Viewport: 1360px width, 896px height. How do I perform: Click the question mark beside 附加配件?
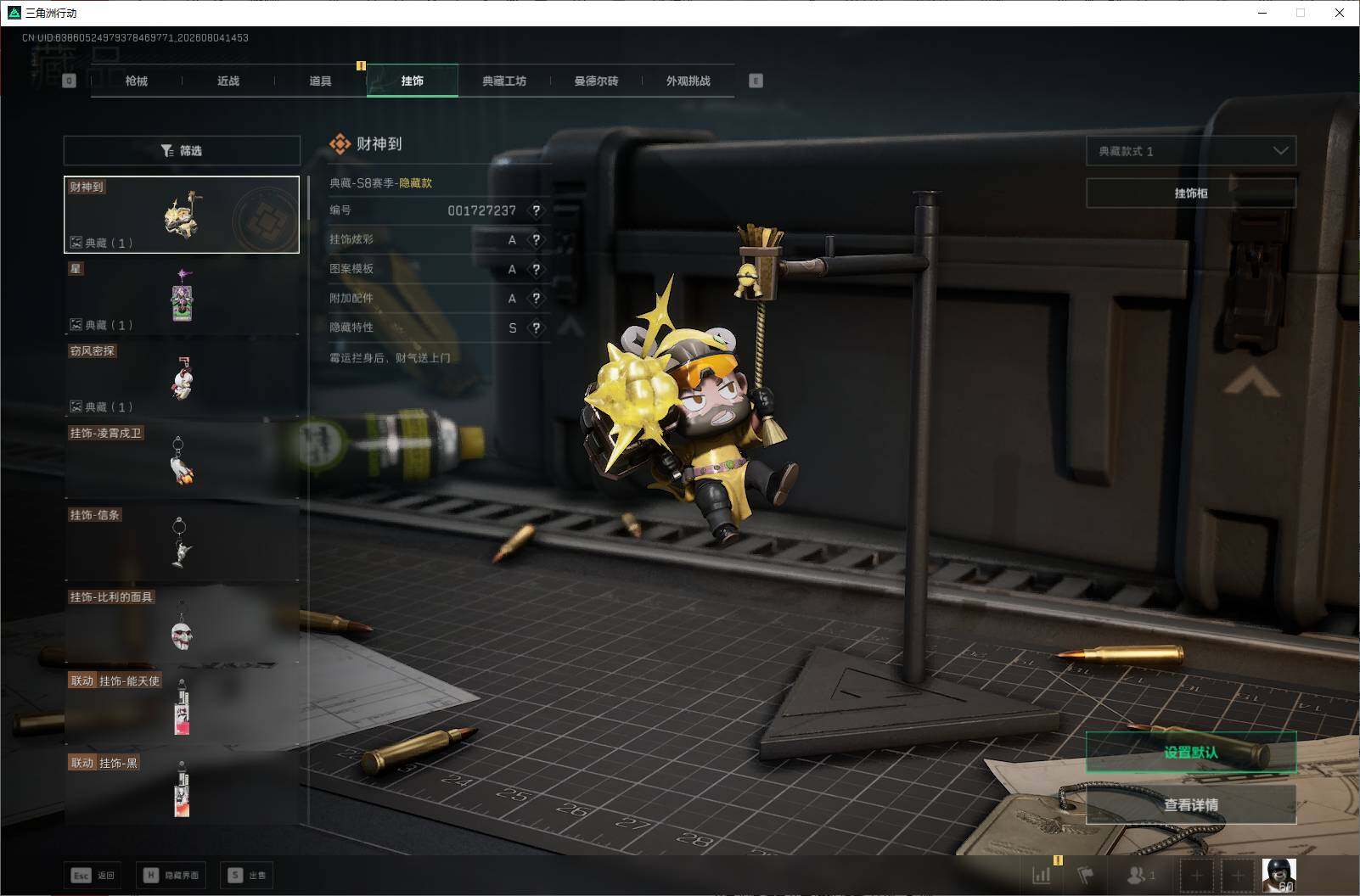pyautogui.click(x=536, y=299)
